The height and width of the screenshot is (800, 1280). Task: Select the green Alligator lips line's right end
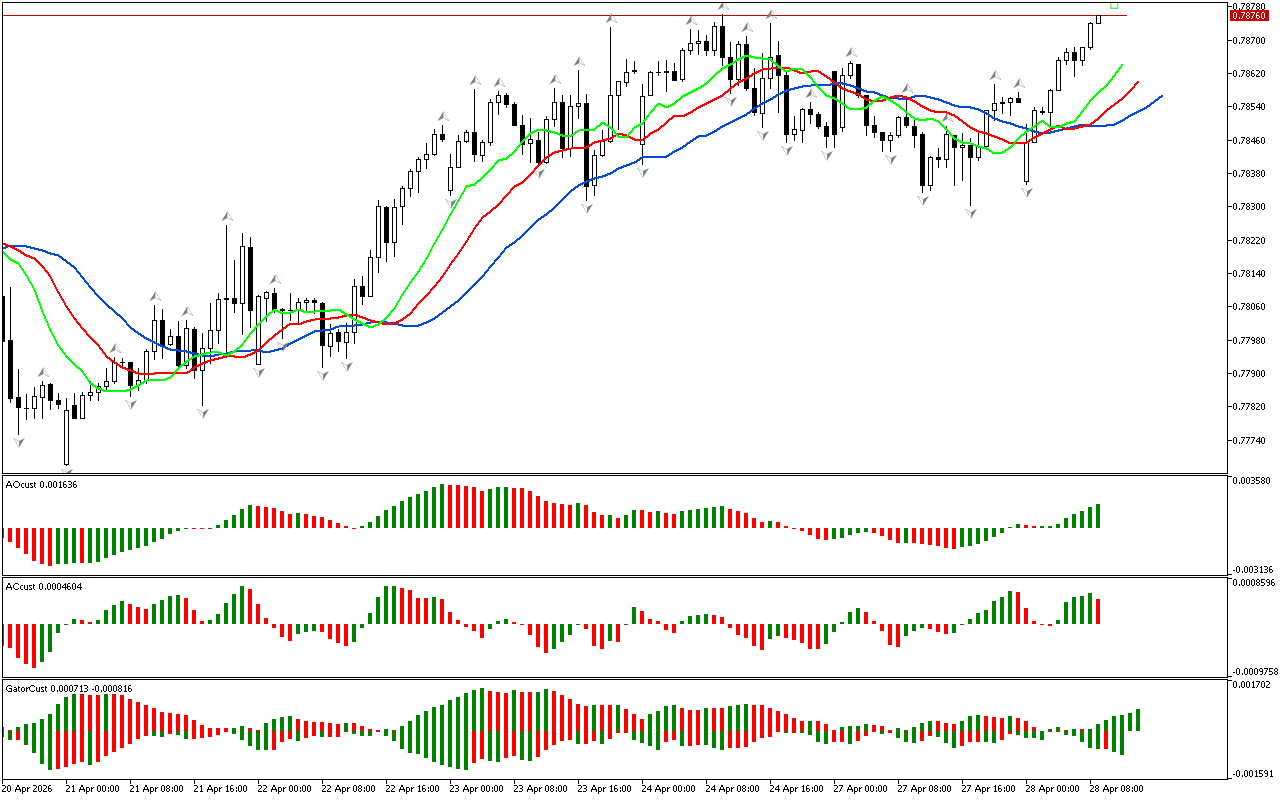click(x=1122, y=64)
